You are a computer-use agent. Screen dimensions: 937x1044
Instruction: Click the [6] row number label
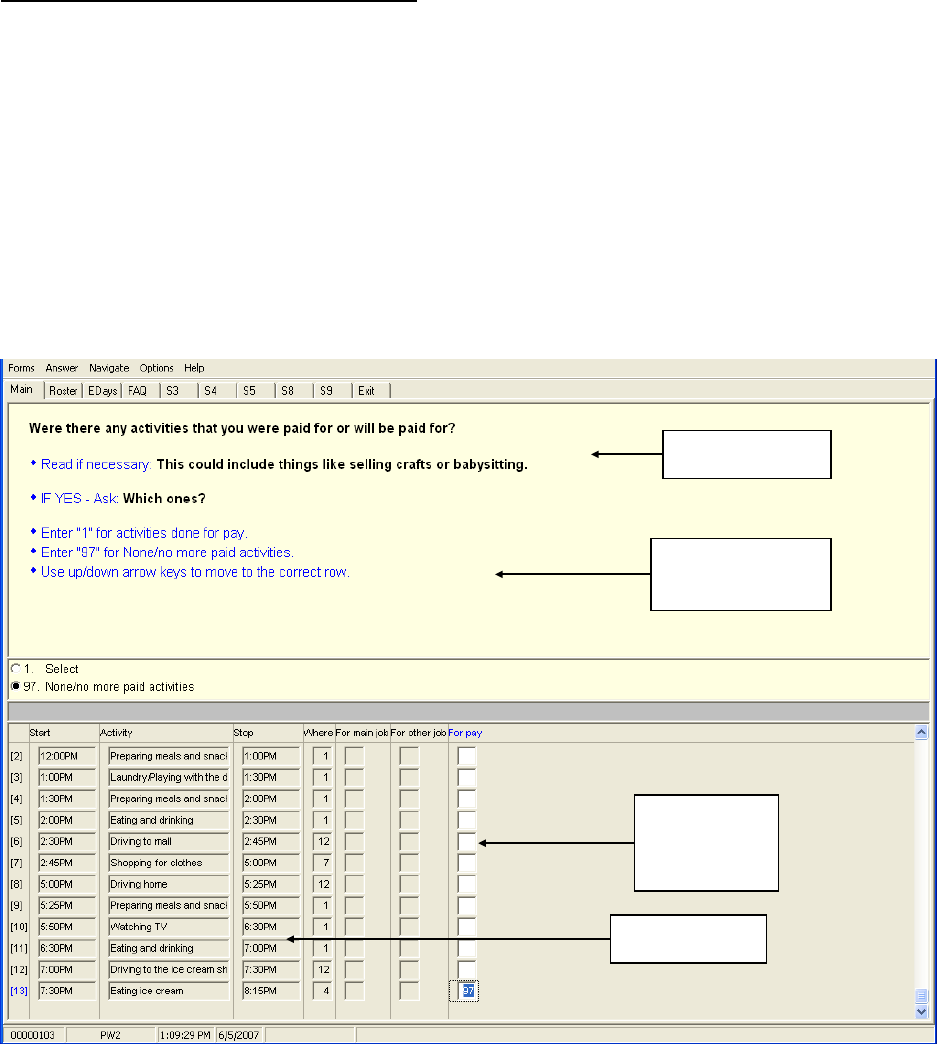[16, 842]
